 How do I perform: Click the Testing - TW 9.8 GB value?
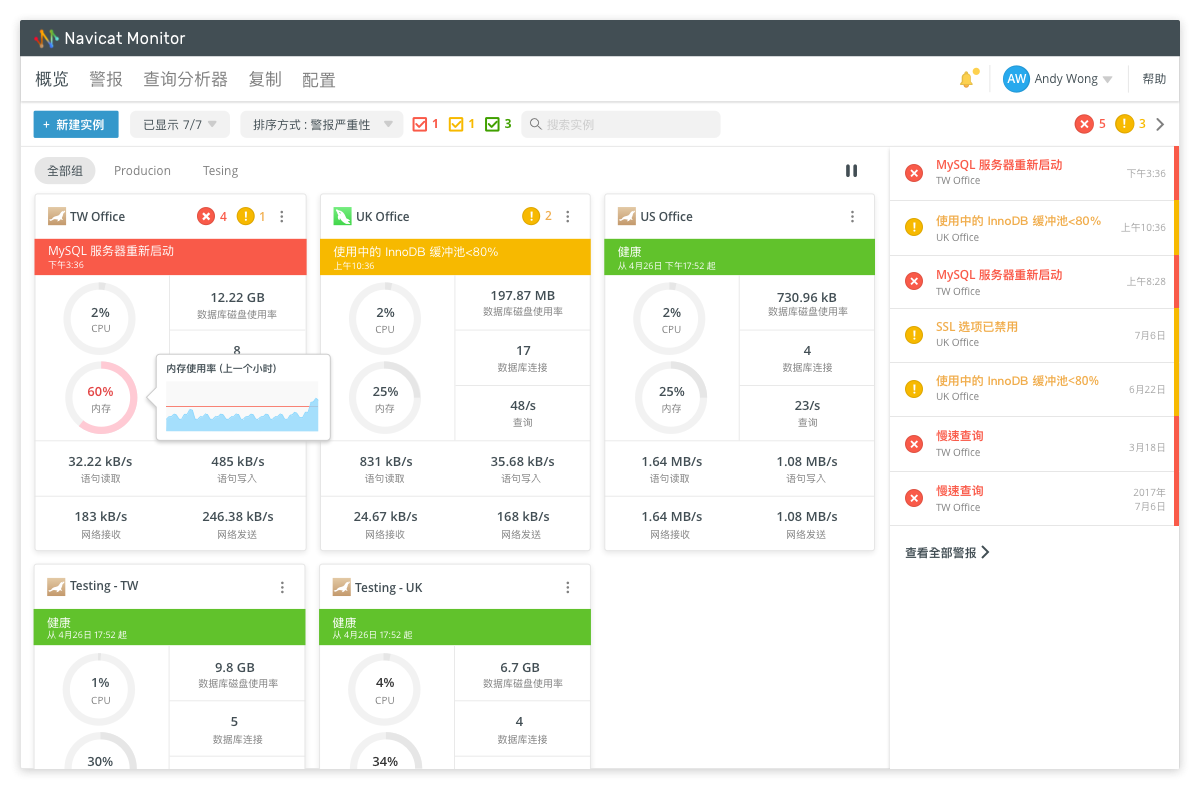pos(235,667)
